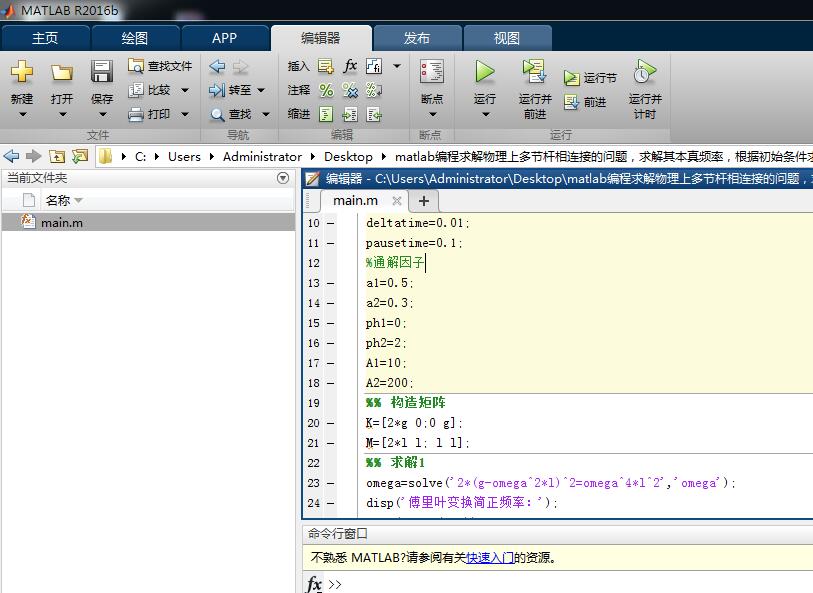Image resolution: width=813 pixels, height=593 pixels.
Task: Click the Print (打印) icon
Action: click(x=135, y=114)
